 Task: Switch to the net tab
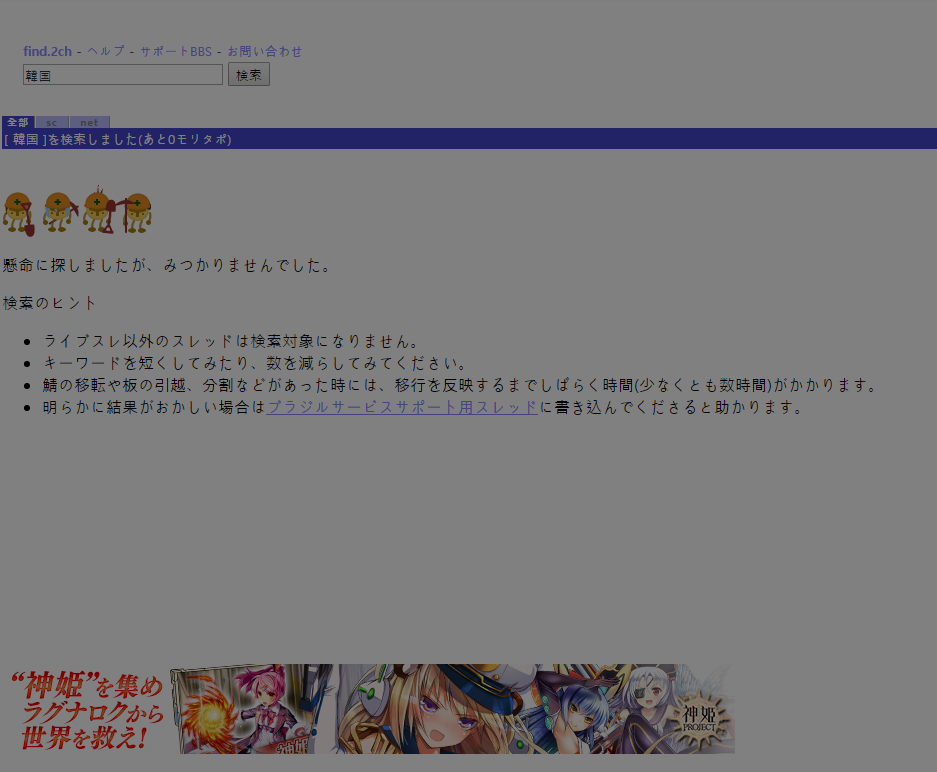pos(89,122)
